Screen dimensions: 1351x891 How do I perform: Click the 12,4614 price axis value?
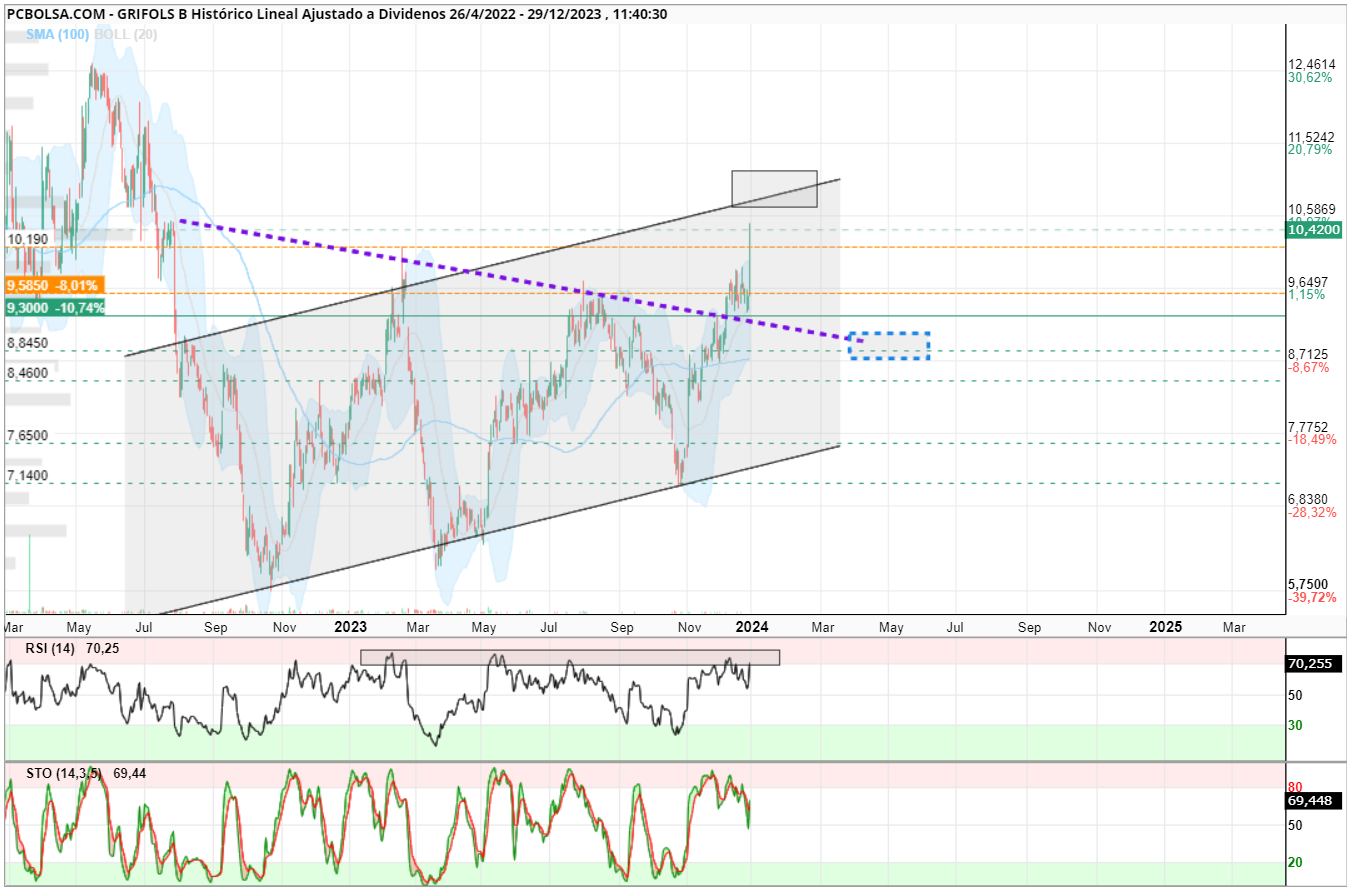click(1312, 64)
